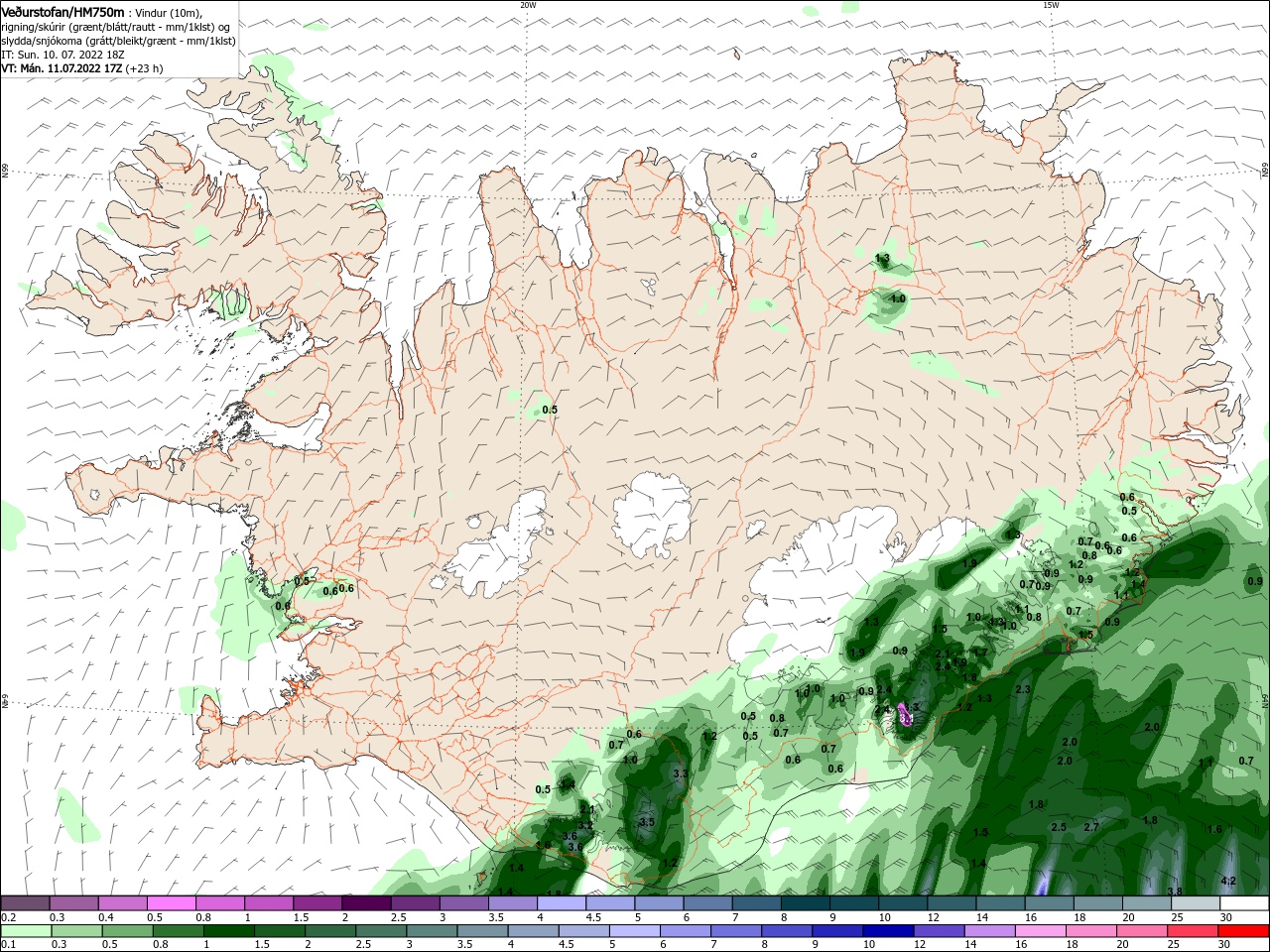
Task: Click the Veðurstofan/HM750m title text
Action: [x=63, y=11]
